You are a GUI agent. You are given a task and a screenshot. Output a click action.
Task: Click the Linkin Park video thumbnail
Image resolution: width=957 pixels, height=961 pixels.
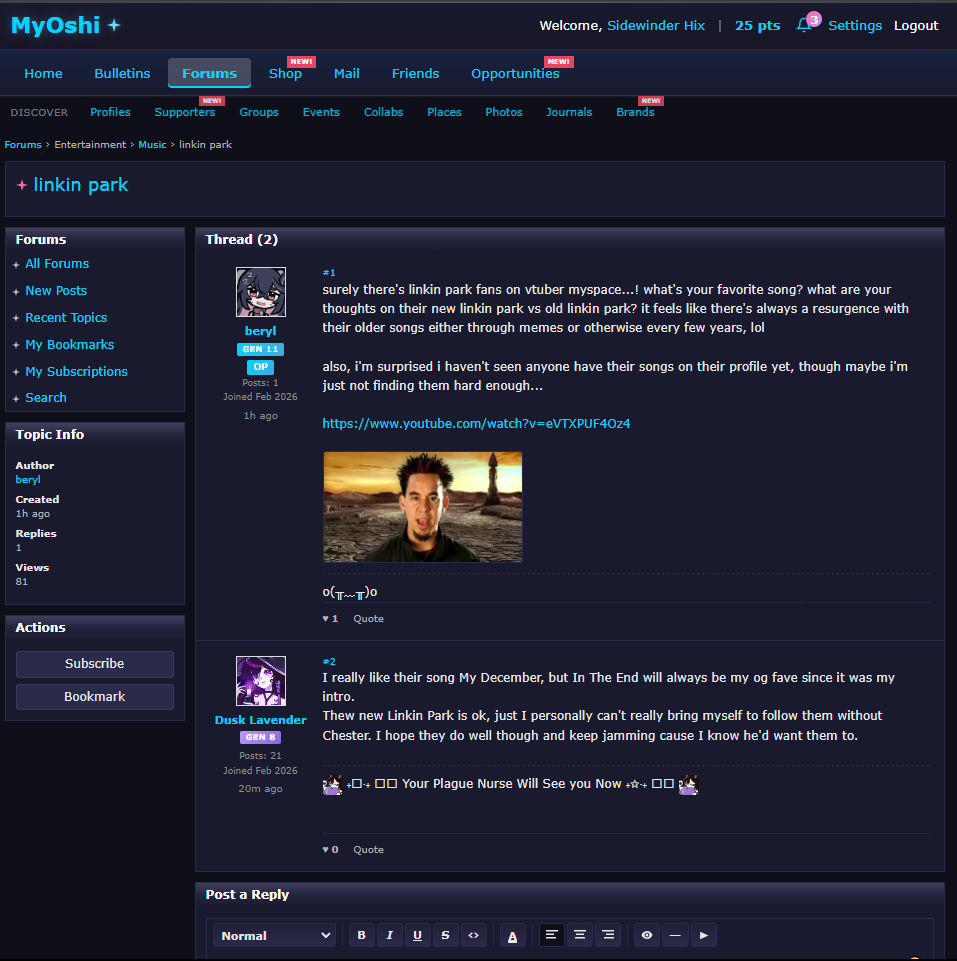point(422,506)
